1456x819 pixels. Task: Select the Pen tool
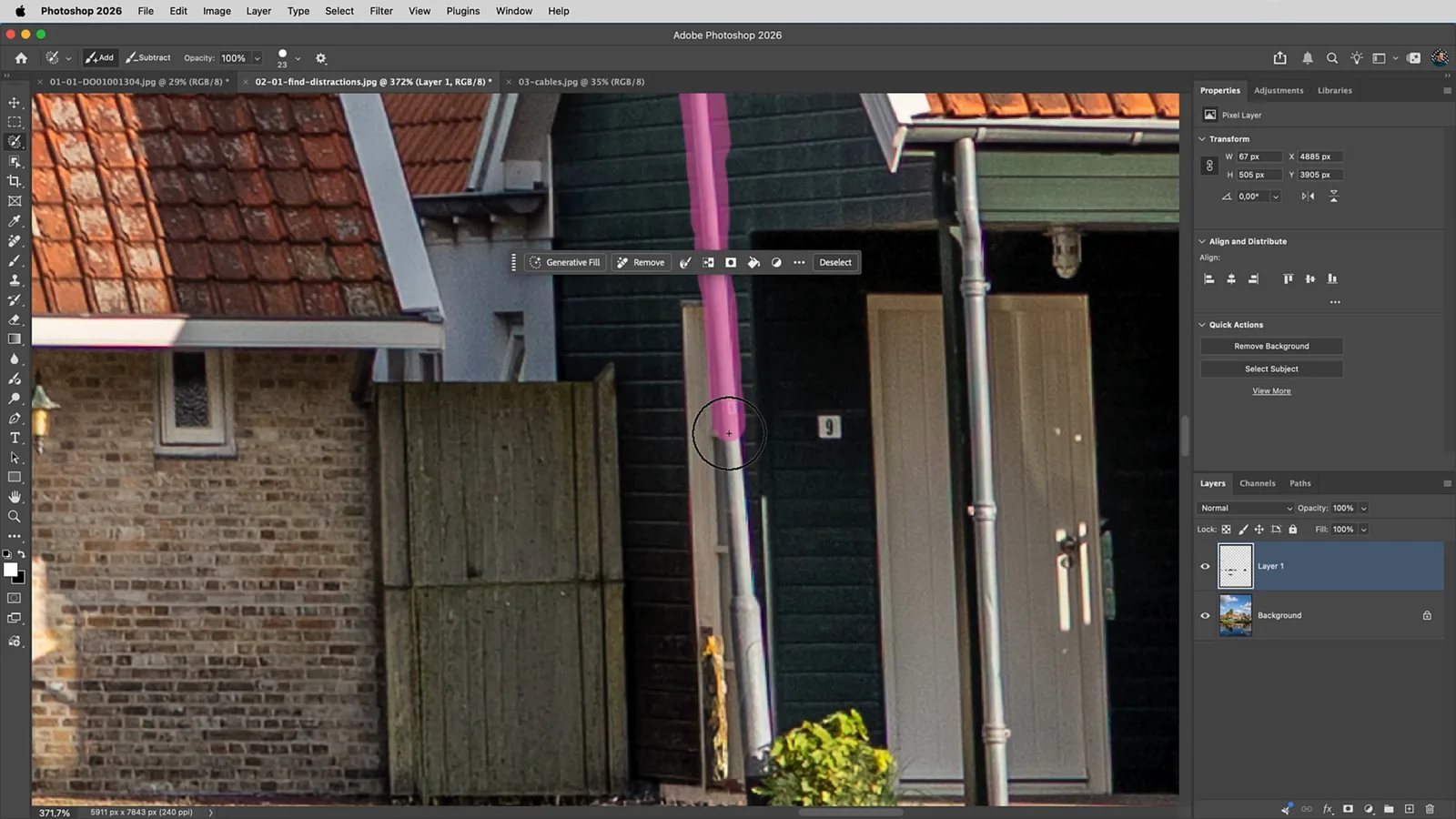point(15,418)
